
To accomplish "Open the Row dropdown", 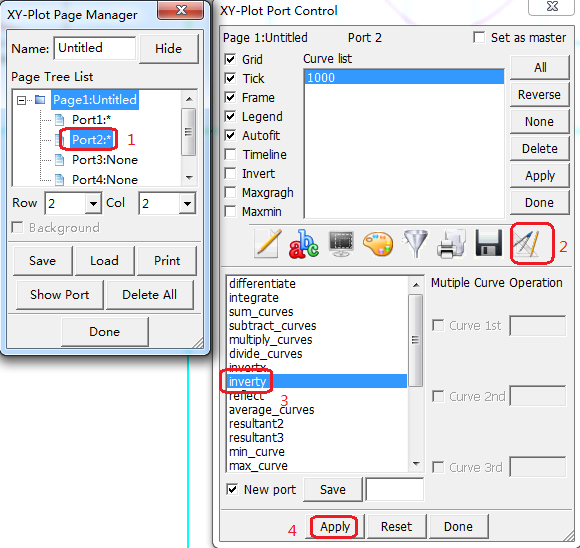I will (x=93, y=203).
